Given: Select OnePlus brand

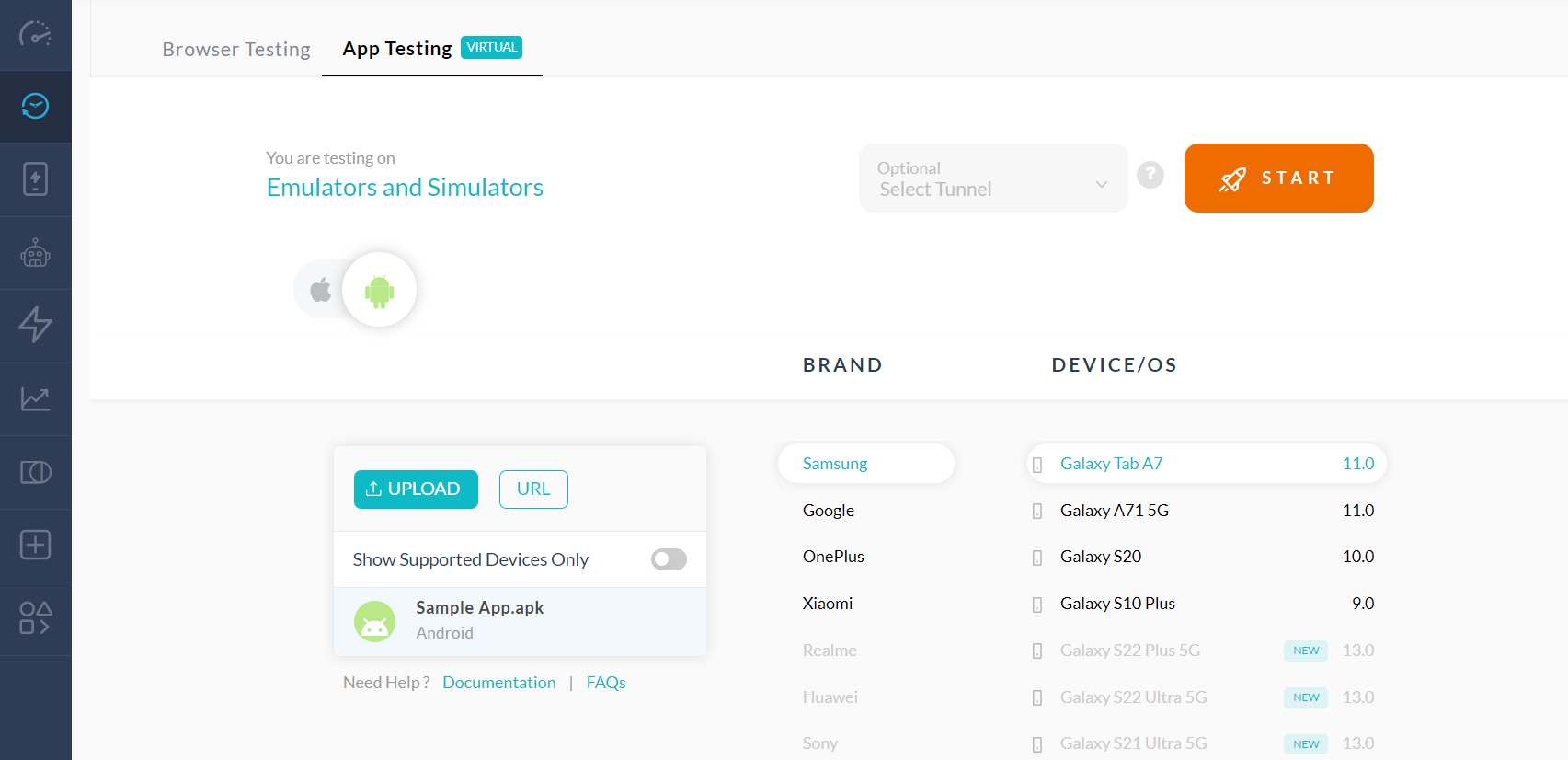Looking at the screenshot, I should (833, 557).
